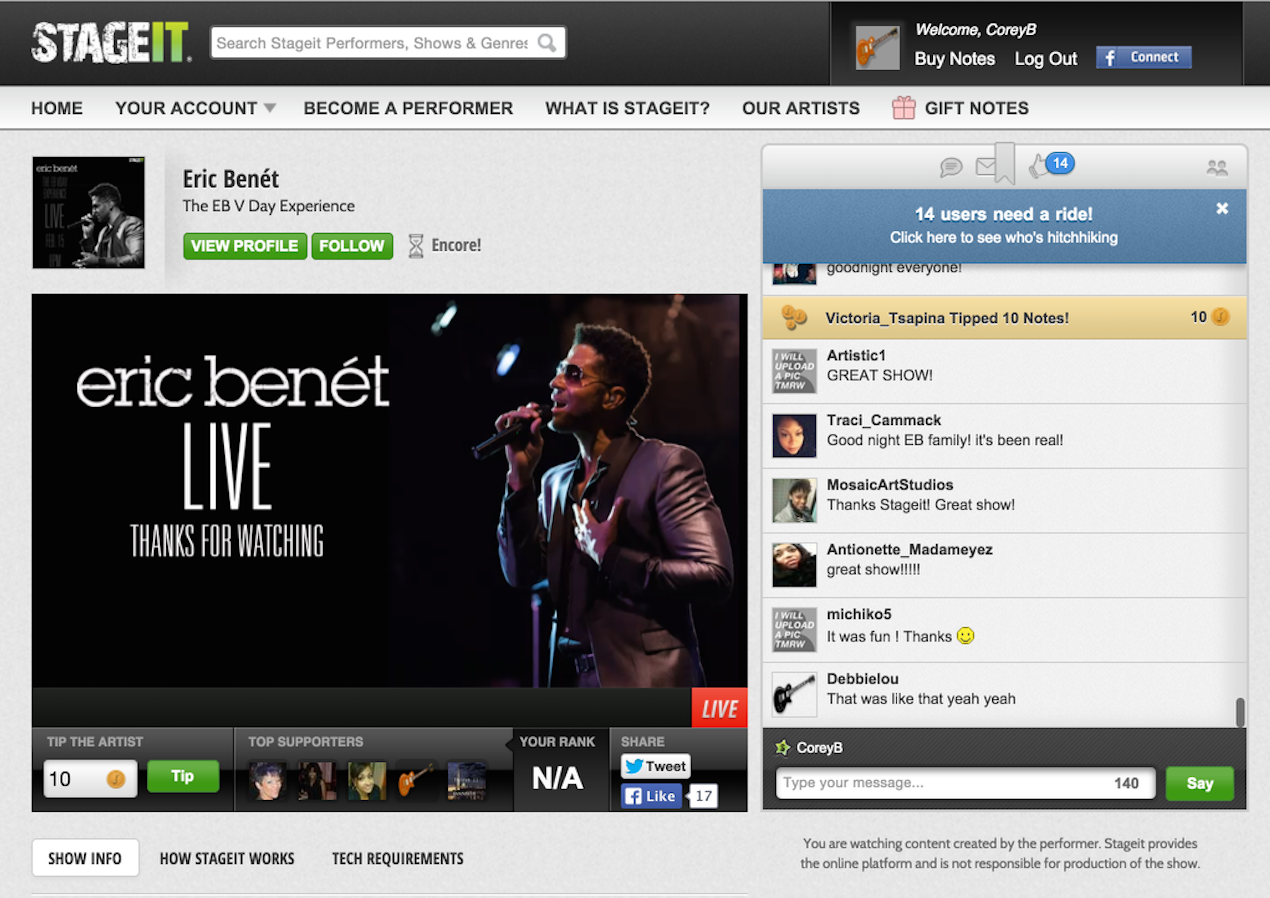The width and height of the screenshot is (1270, 898).
Task: Open the guitar avatar in Top Supporters
Action: tap(417, 781)
